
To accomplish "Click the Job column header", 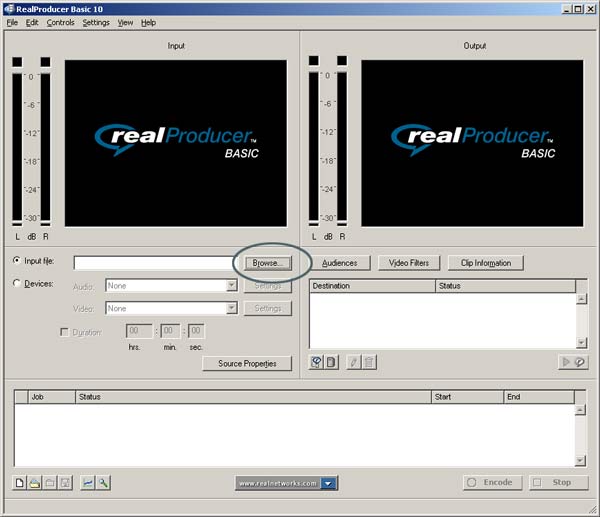I will pos(52,397).
